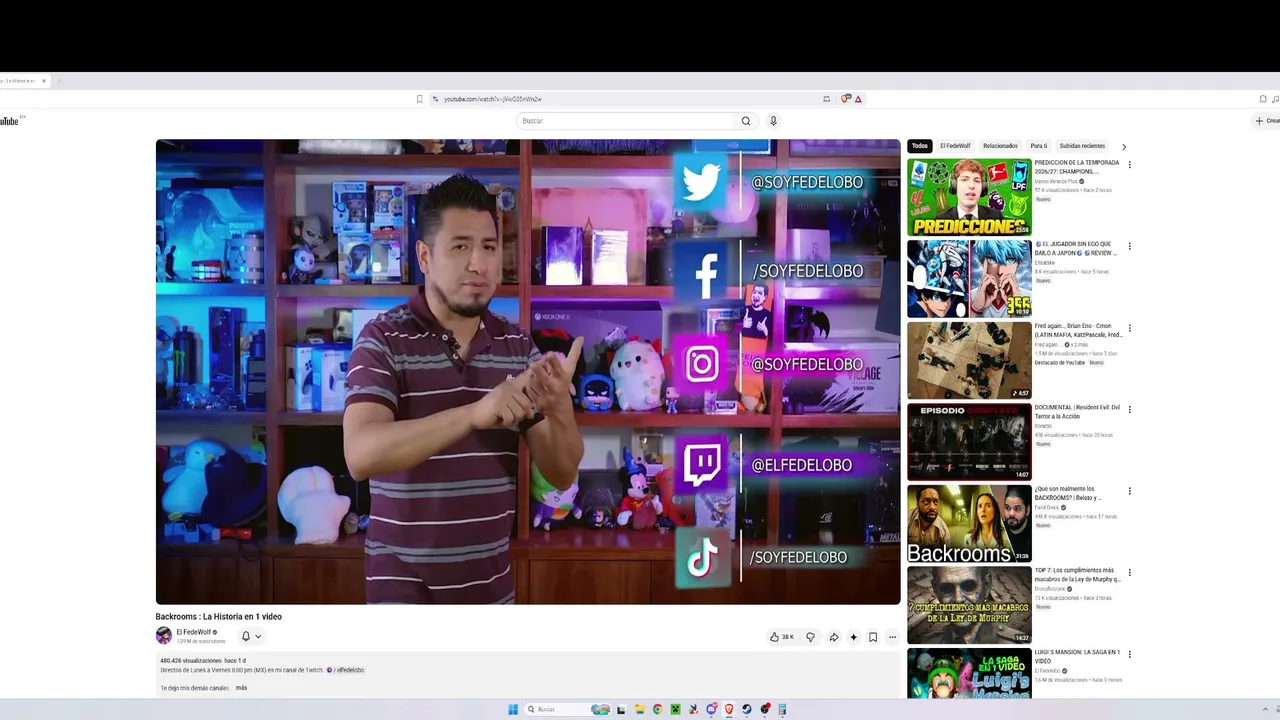Image resolution: width=1280 pixels, height=720 pixels.
Task: Click the video title 'Backrooms : La Historia en 1 video'
Action: 218,617
